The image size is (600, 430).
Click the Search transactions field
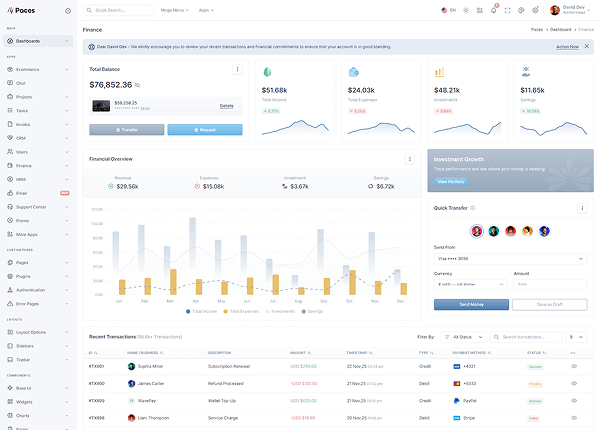click(x=530, y=337)
